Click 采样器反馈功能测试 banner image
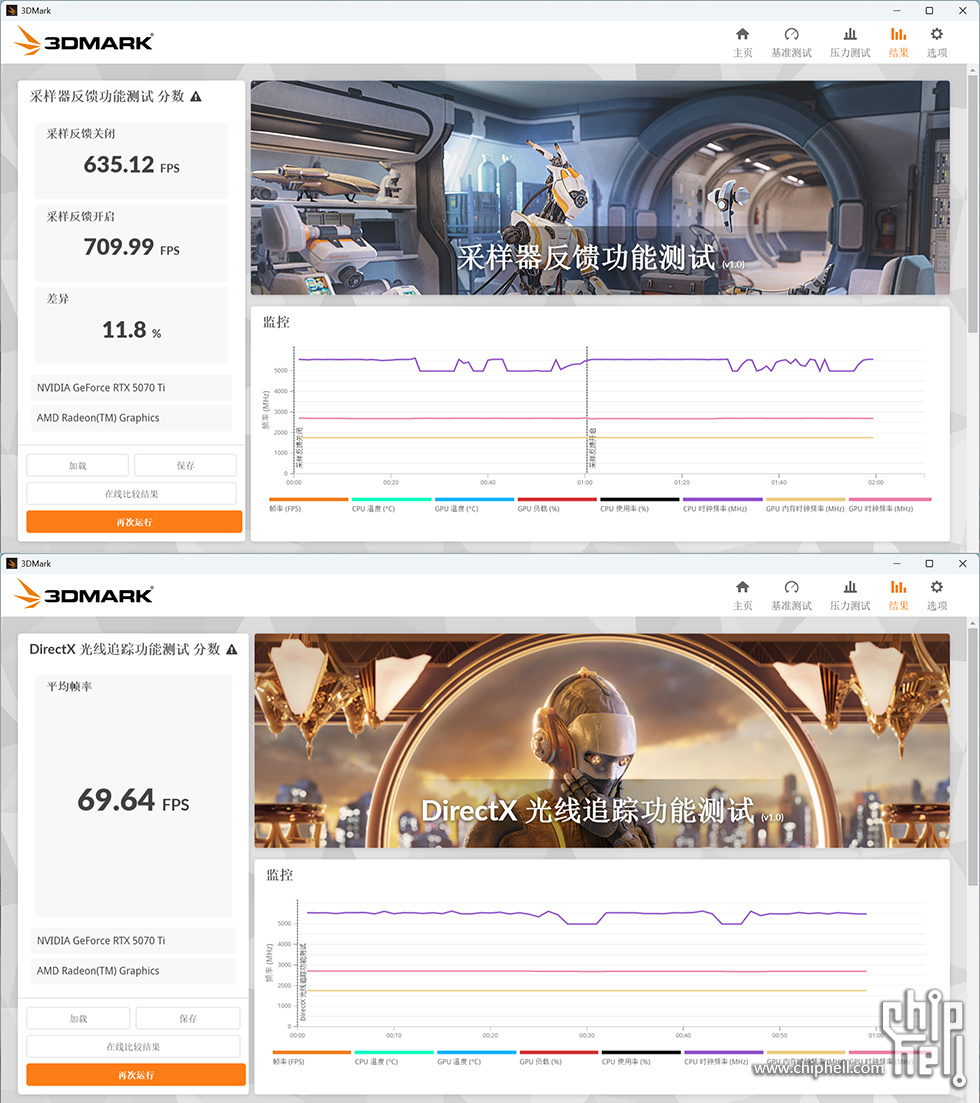The height and width of the screenshot is (1103, 980). click(x=600, y=187)
